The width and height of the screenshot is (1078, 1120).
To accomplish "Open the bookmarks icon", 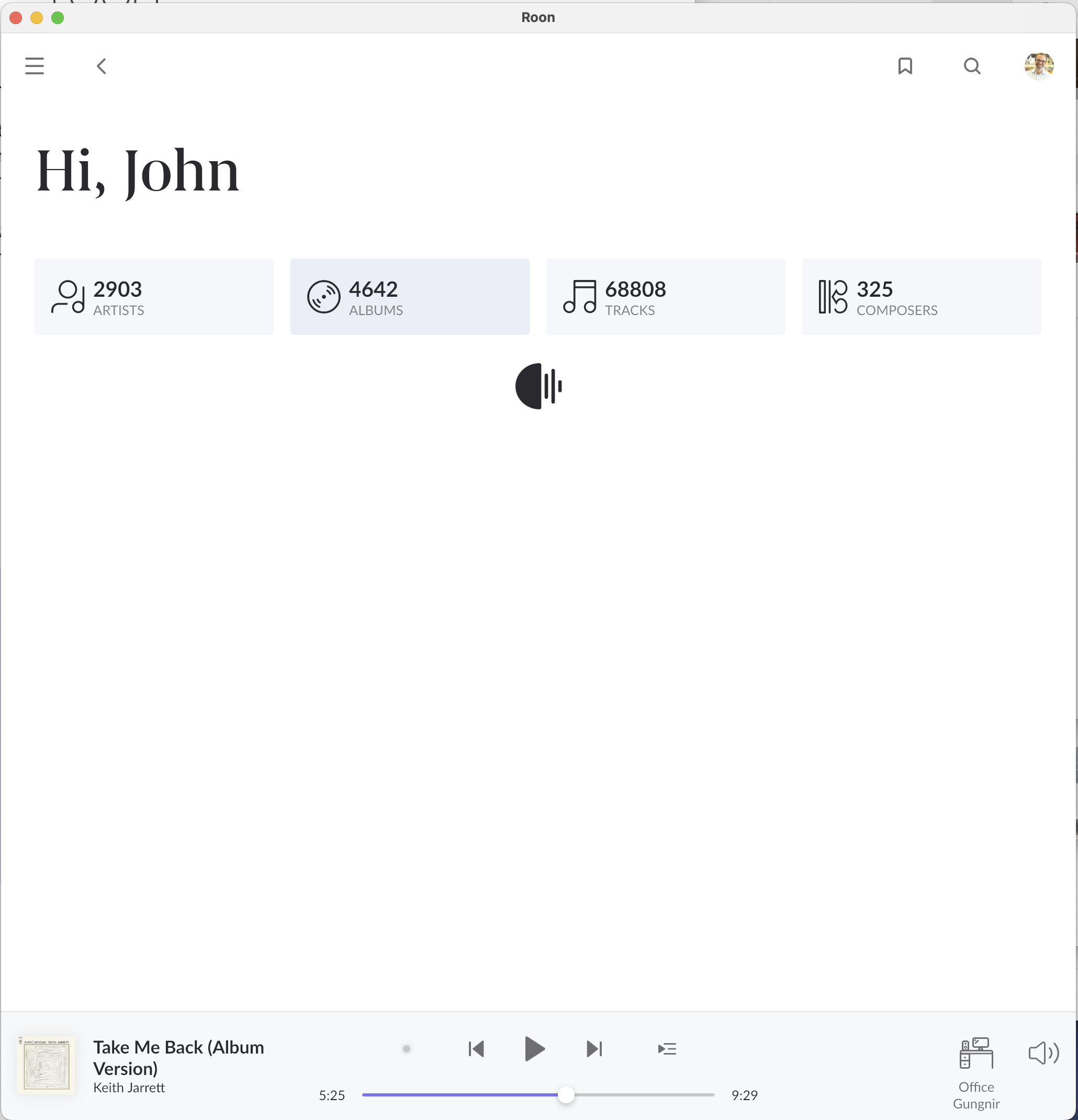I will 905,66.
